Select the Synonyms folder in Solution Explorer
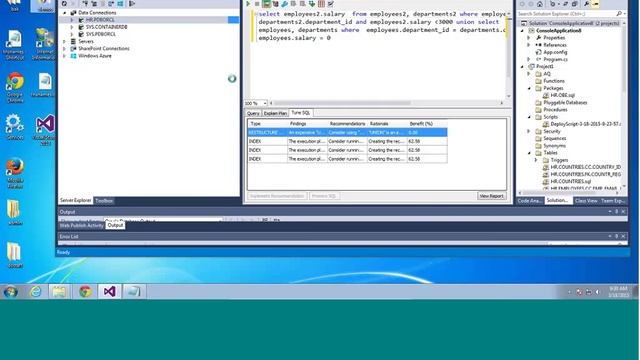Viewport: 640px width, 360px height. 554,146
